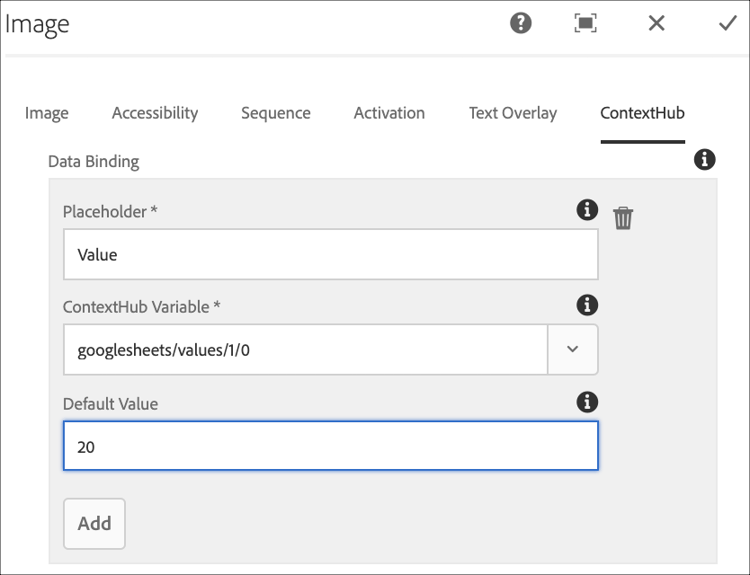This screenshot has width=750, height=575.
Task: Show info tooltip for Placeholder field
Action: pyautogui.click(x=587, y=209)
